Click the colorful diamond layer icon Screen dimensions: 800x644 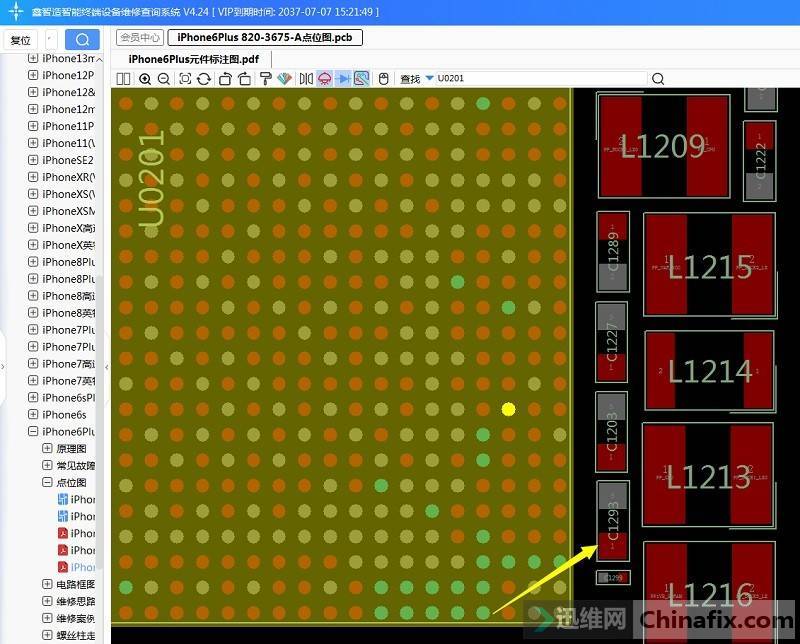coord(284,79)
